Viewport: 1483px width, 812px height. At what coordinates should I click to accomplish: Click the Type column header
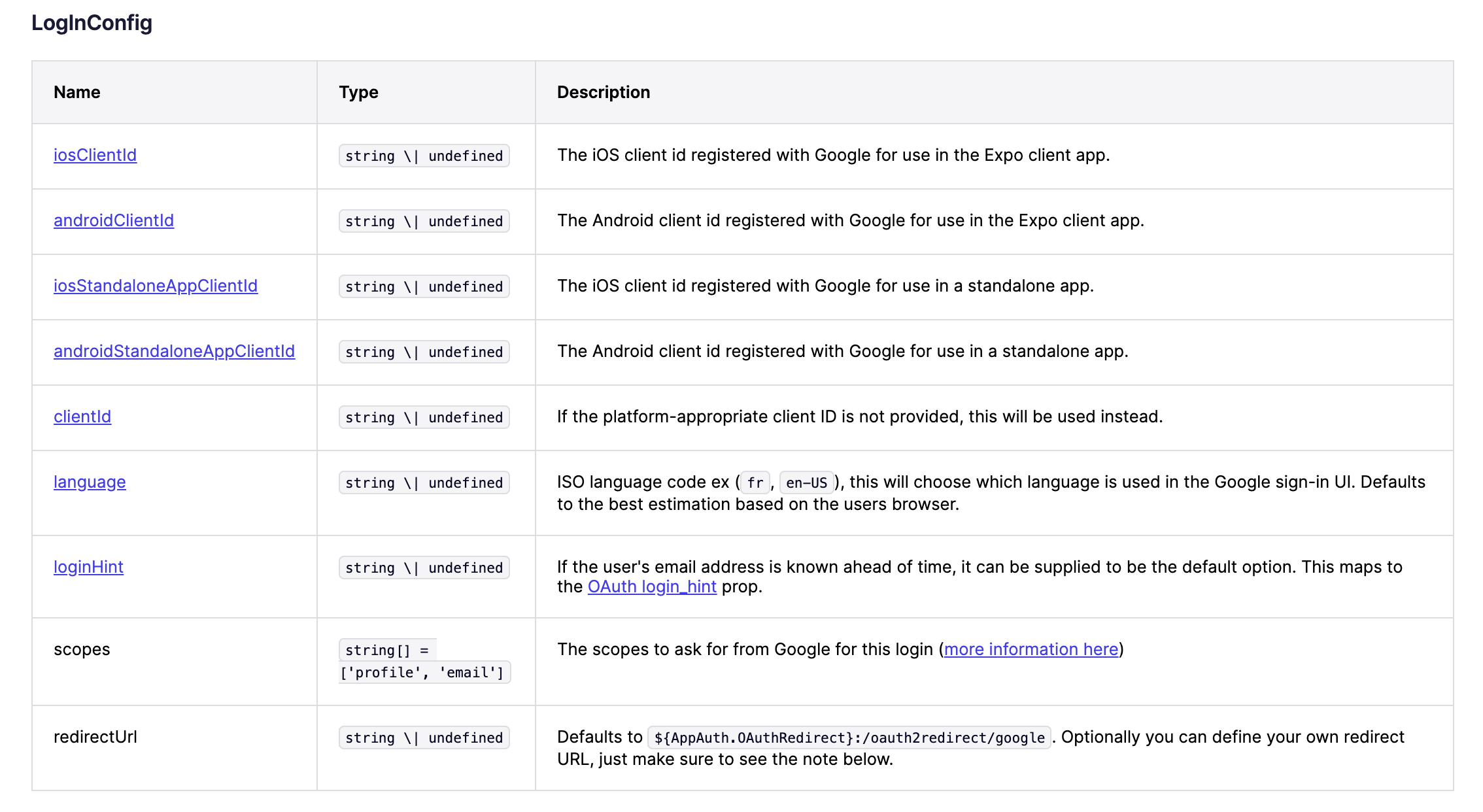[x=358, y=92]
